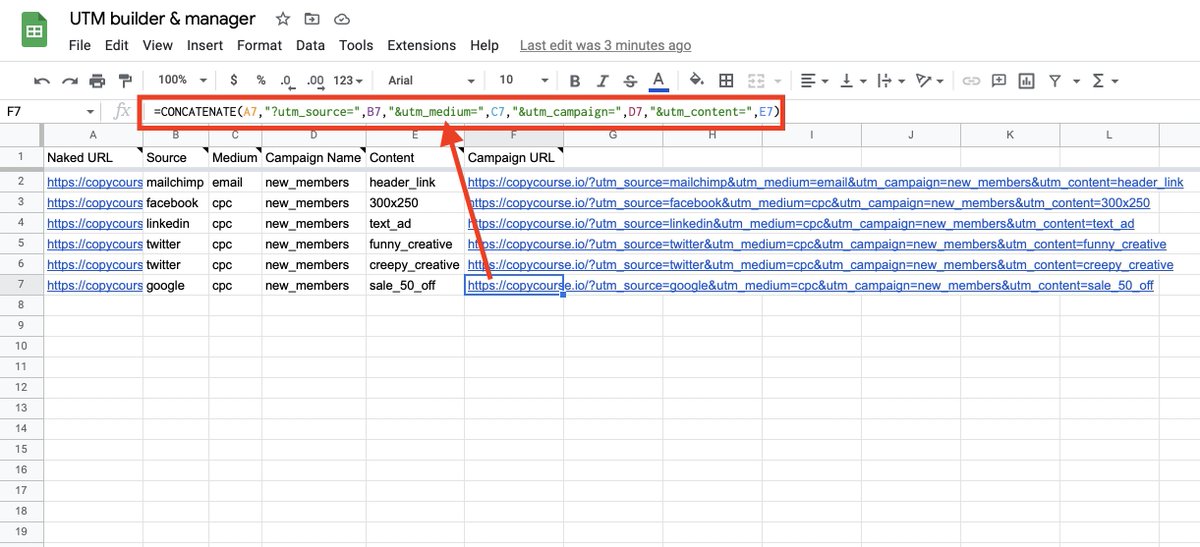Select the cell containing 'google'
This screenshot has width=1200, height=547.
click(176, 285)
